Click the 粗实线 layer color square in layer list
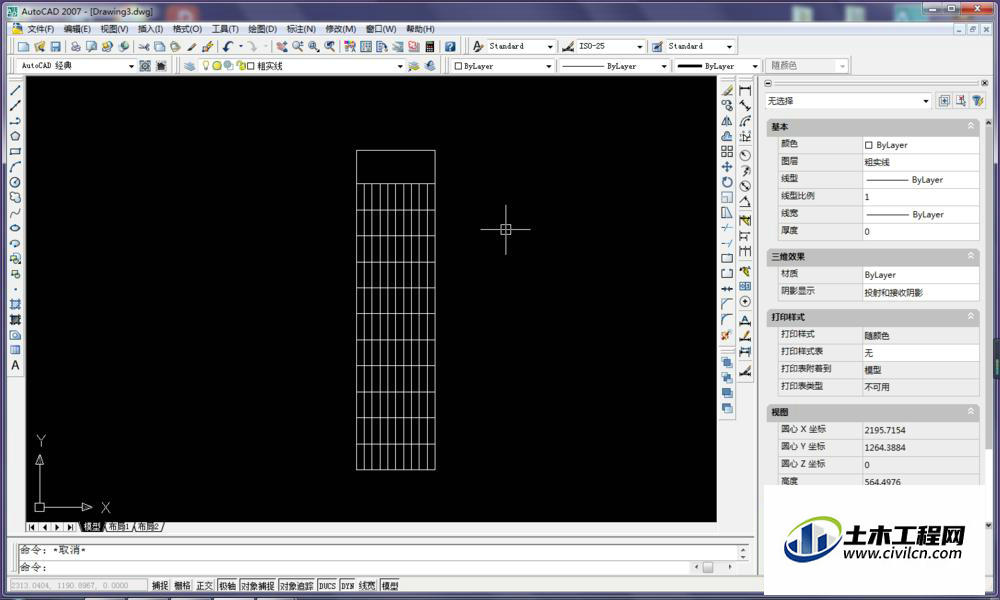 point(251,66)
